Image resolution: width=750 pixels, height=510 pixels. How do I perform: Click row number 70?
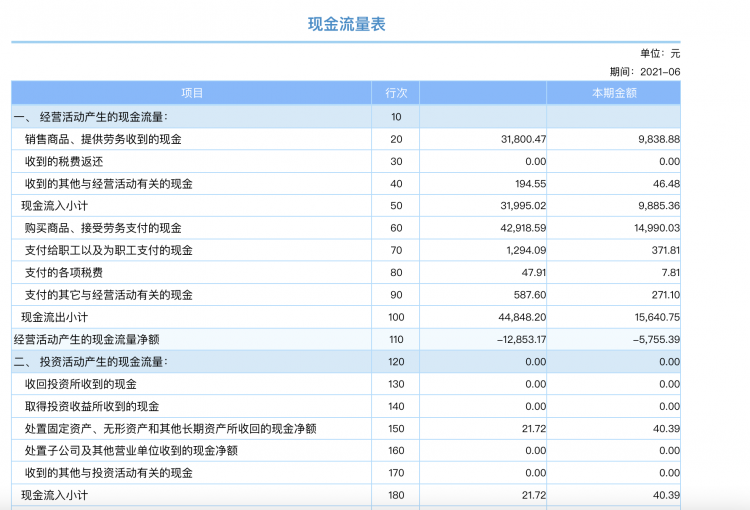point(396,250)
